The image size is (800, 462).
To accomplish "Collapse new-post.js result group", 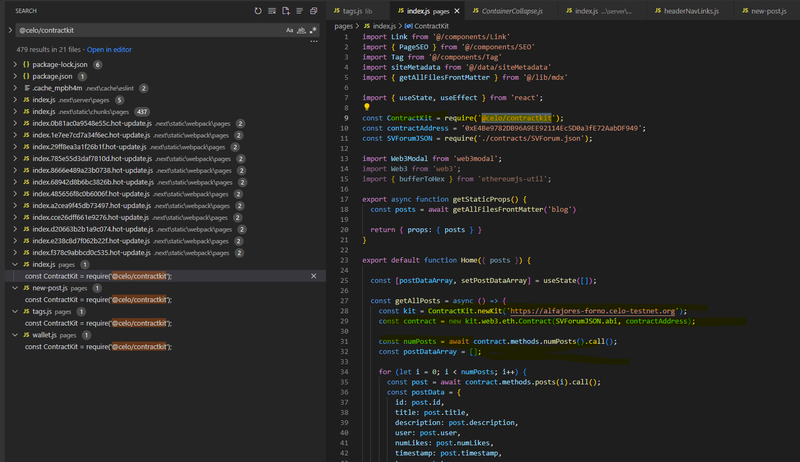I will pos(15,288).
